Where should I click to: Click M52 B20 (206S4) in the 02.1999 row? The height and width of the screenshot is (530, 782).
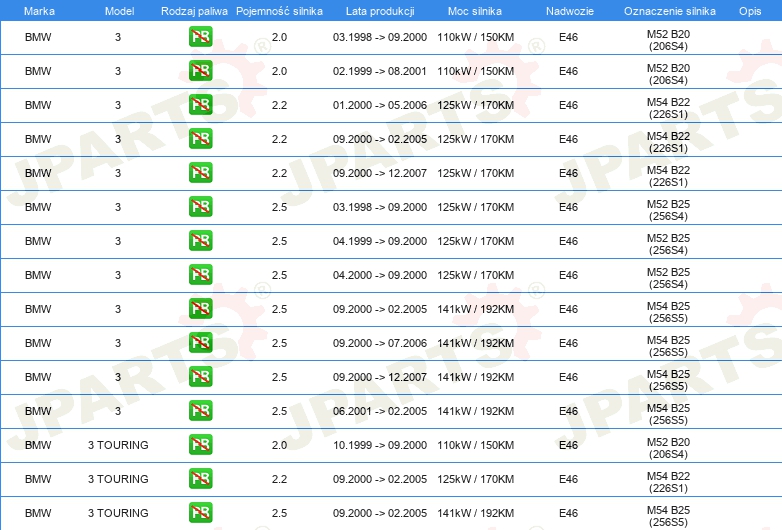[x=668, y=74]
